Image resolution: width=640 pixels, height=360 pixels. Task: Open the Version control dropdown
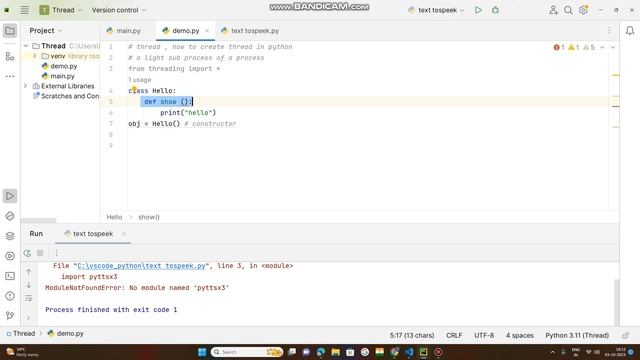click(119, 10)
